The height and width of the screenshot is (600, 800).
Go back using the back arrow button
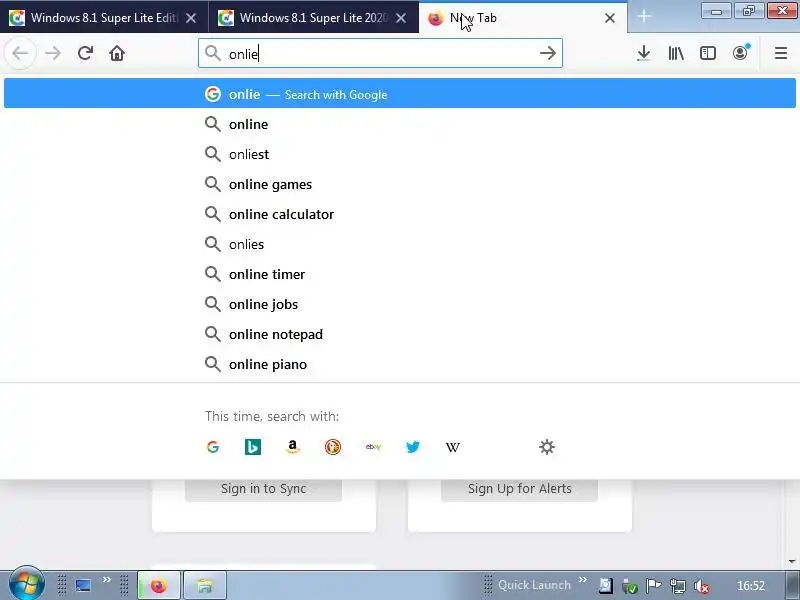point(20,53)
